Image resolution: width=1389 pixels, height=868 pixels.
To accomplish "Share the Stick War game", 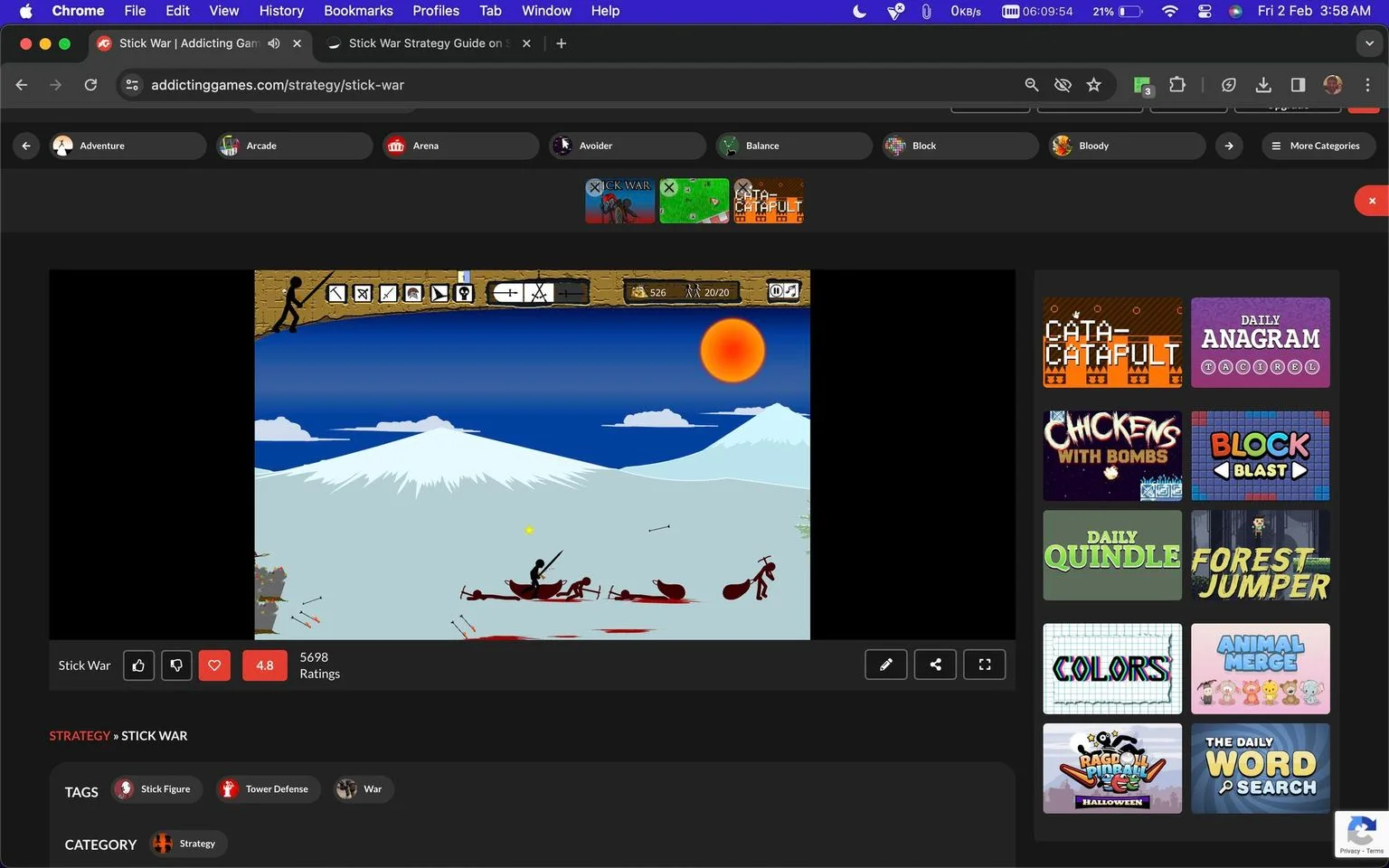I will pos(935,665).
